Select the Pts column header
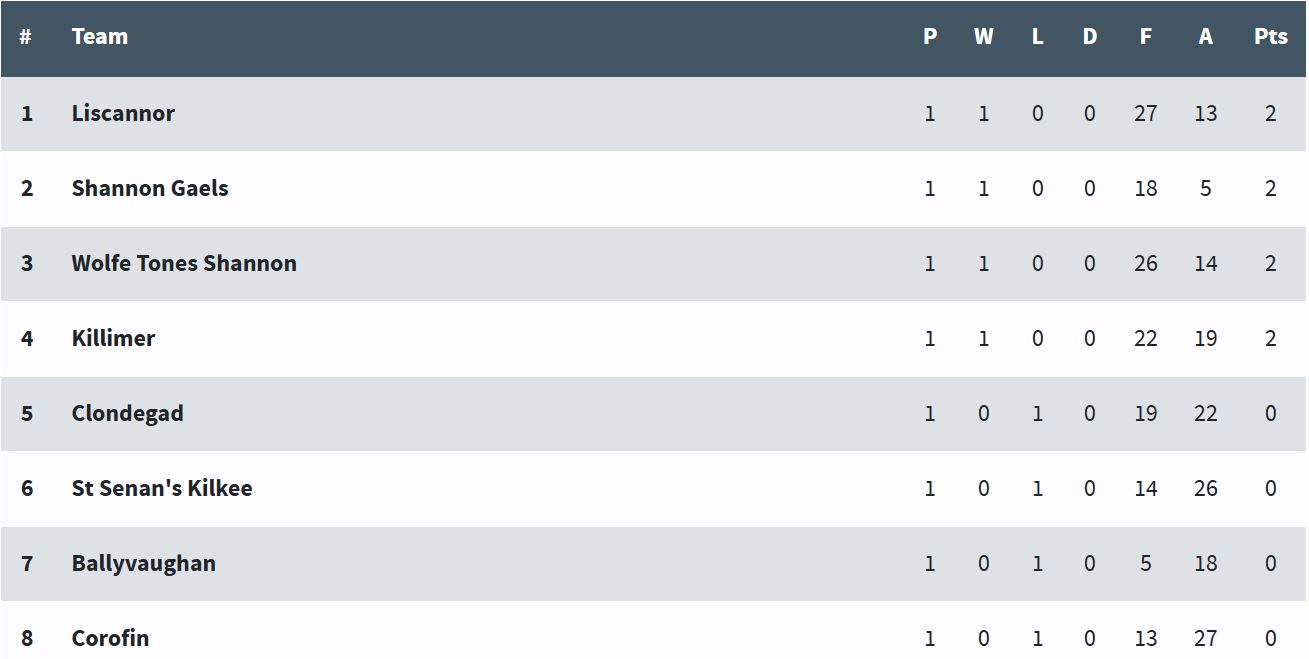Viewport: 1309px width, 659px height. point(1270,37)
